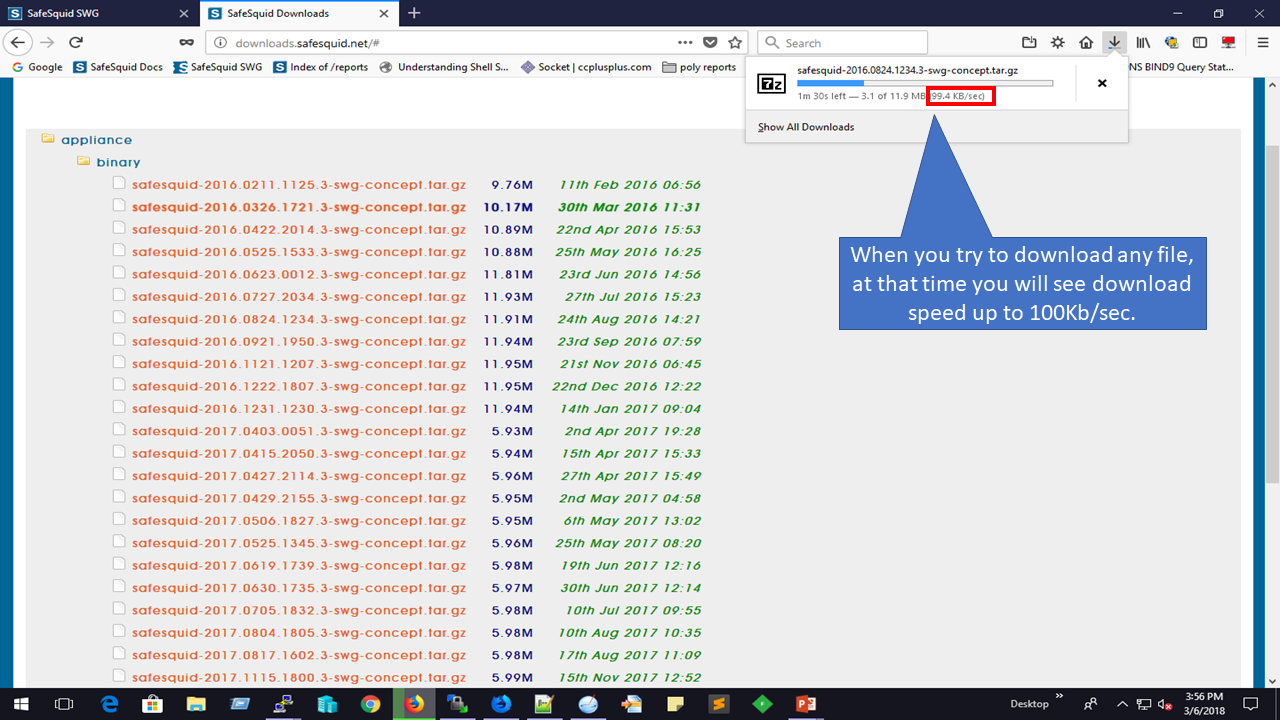The width and height of the screenshot is (1280, 720).
Task: Open the Microsoft Store taskbar icon
Action: point(153,704)
